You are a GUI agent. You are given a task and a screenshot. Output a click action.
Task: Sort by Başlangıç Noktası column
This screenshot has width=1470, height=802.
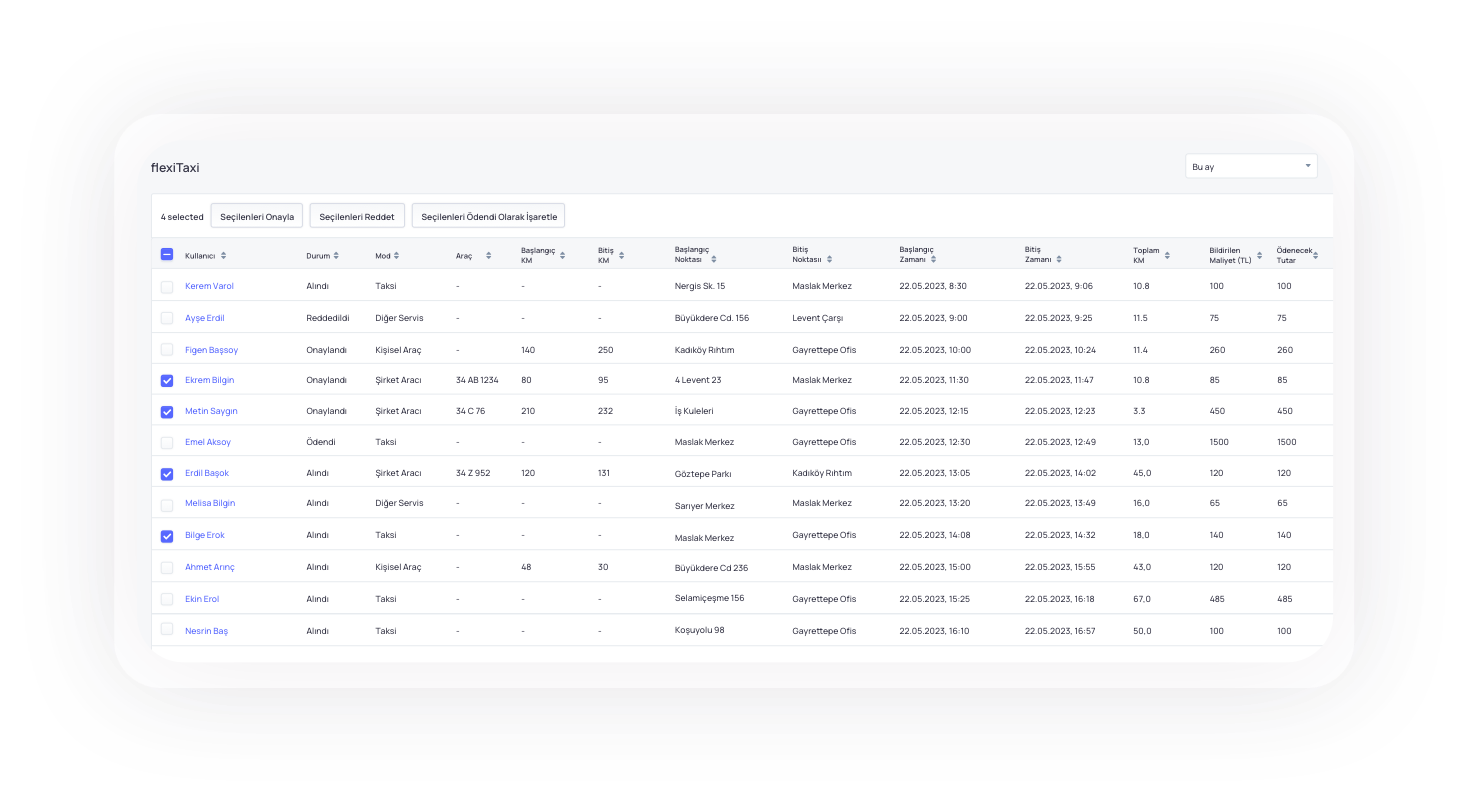tap(713, 259)
